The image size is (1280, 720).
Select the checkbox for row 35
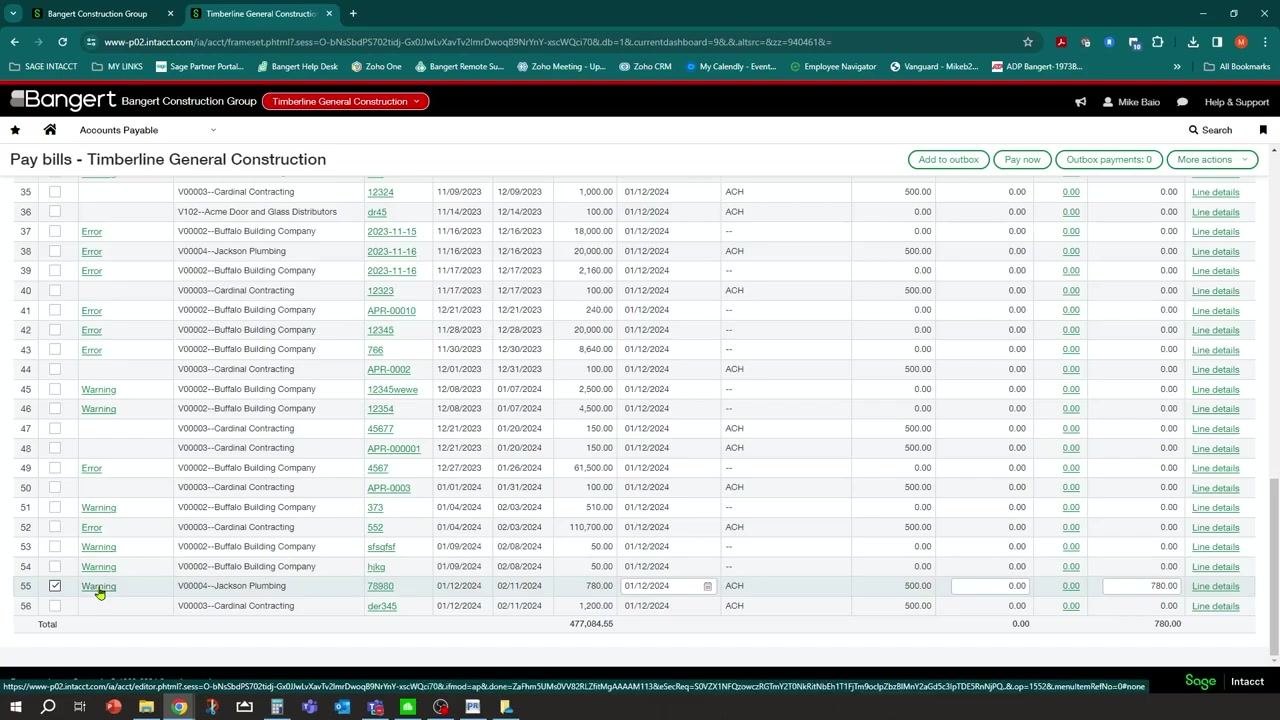[55, 192]
